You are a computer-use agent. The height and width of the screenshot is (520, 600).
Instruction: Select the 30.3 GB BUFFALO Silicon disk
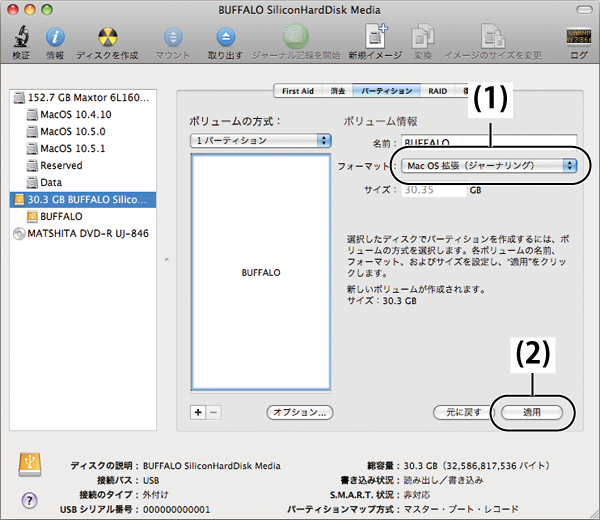pos(83,199)
